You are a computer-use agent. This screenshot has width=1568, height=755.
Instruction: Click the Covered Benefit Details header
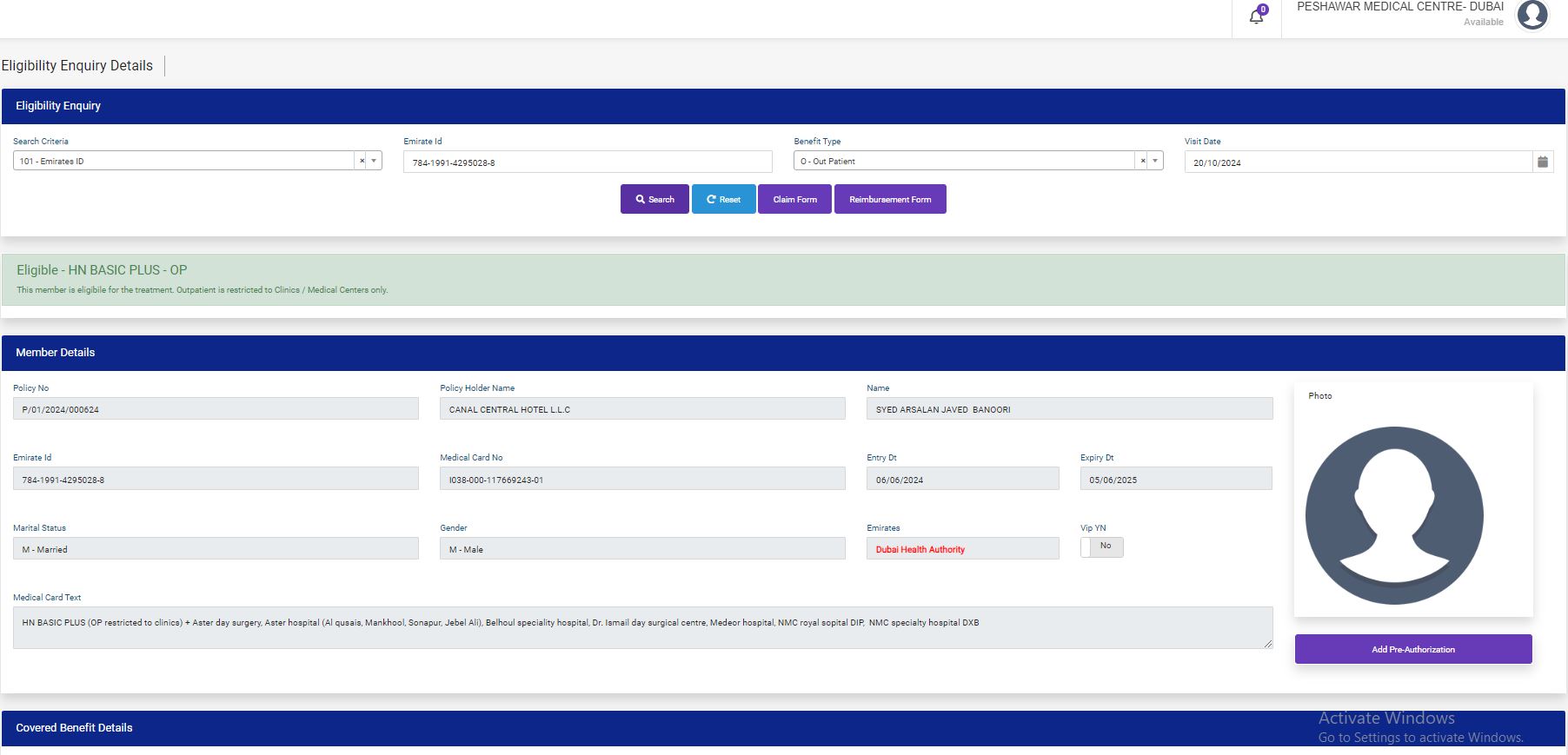74,728
